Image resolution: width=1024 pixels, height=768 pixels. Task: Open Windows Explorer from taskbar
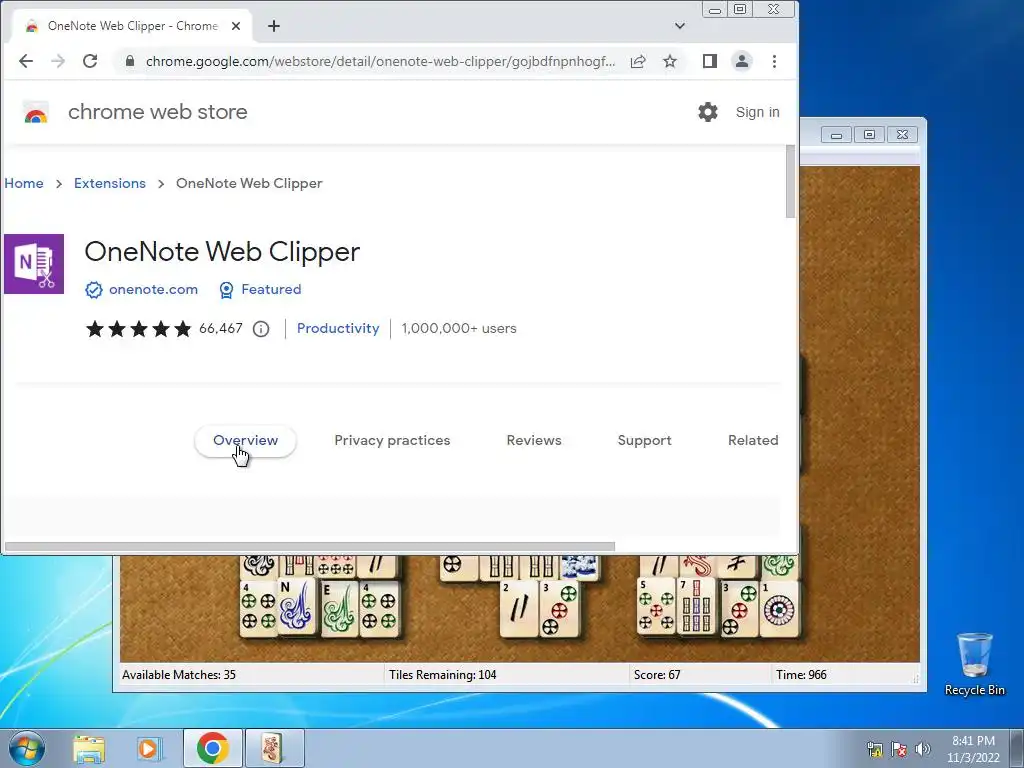tap(89, 749)
